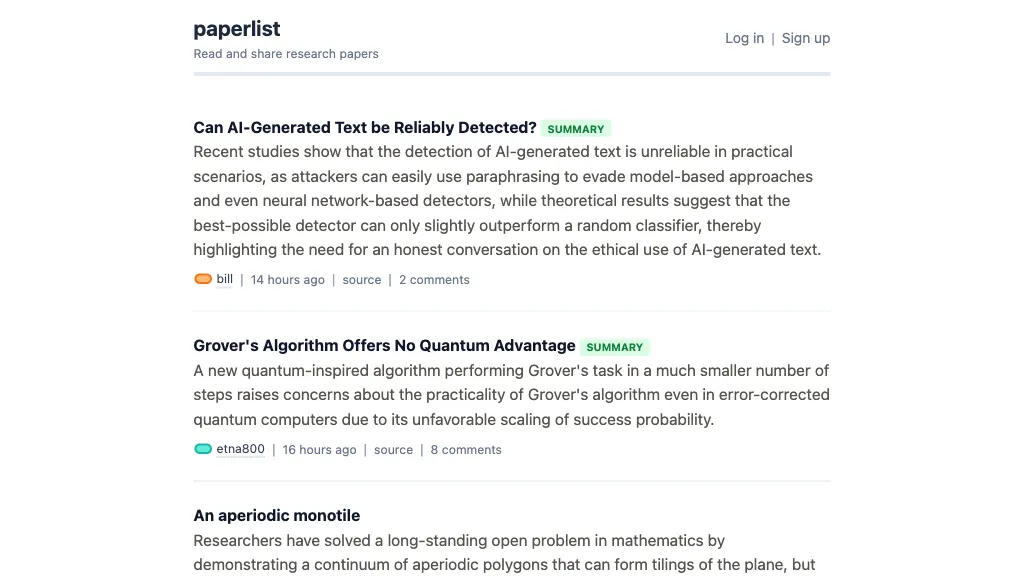
Task: Click etna800's teal avatar icon
Action: pyautogui.click(x=202, y=449)
